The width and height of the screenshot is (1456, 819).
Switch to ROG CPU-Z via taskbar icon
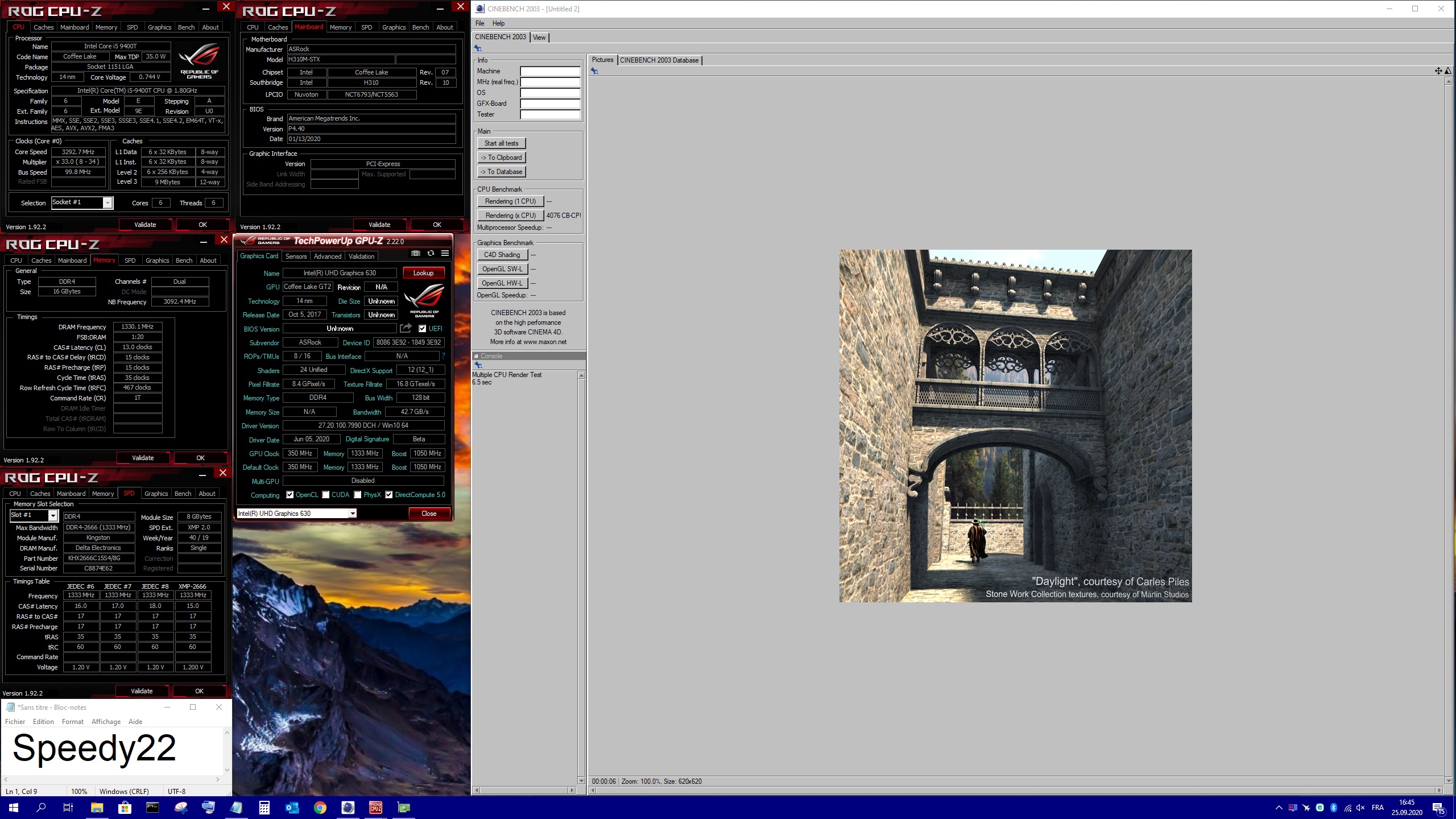pos(375,808)
